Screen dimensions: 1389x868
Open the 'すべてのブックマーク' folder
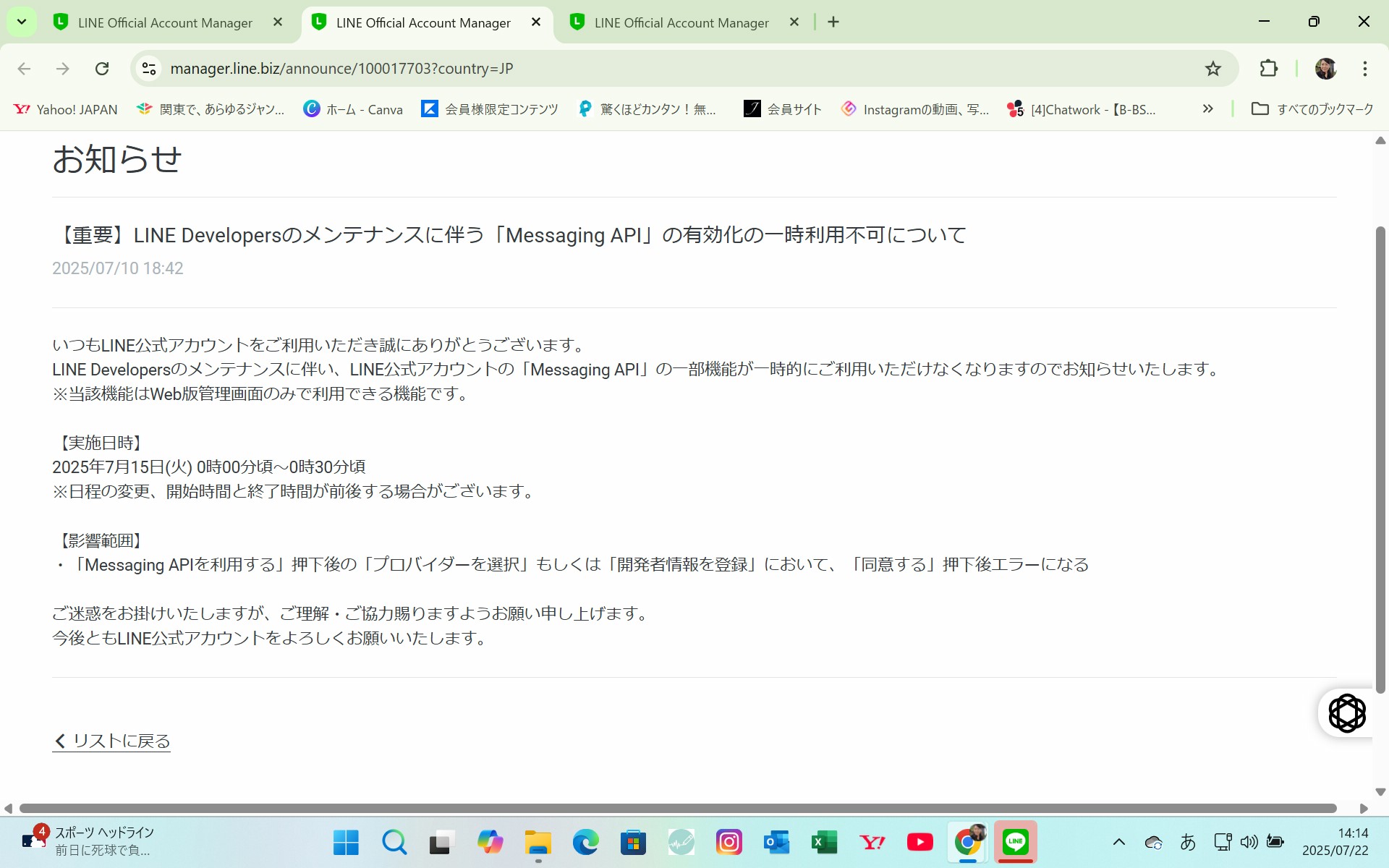point(1312,109)
